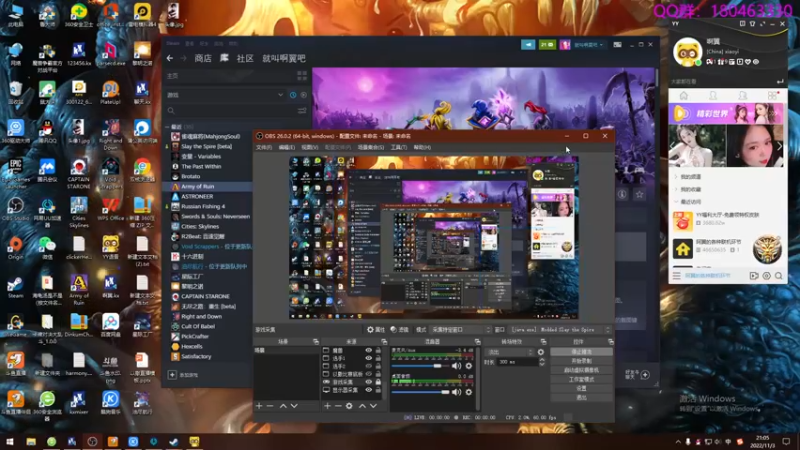Open Steam library games category dropdown
Image resolution: width=800 pixels, height=450 pixels.
[x=225, y=95]
